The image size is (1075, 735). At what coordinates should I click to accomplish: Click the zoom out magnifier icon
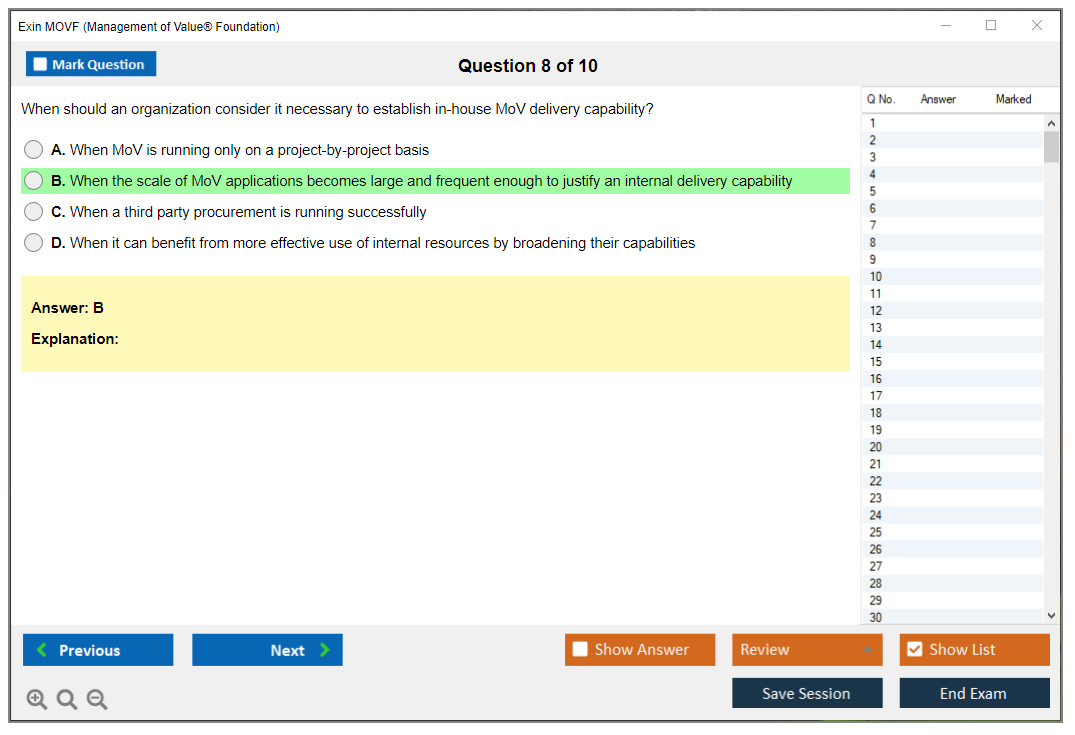point(97,700)
